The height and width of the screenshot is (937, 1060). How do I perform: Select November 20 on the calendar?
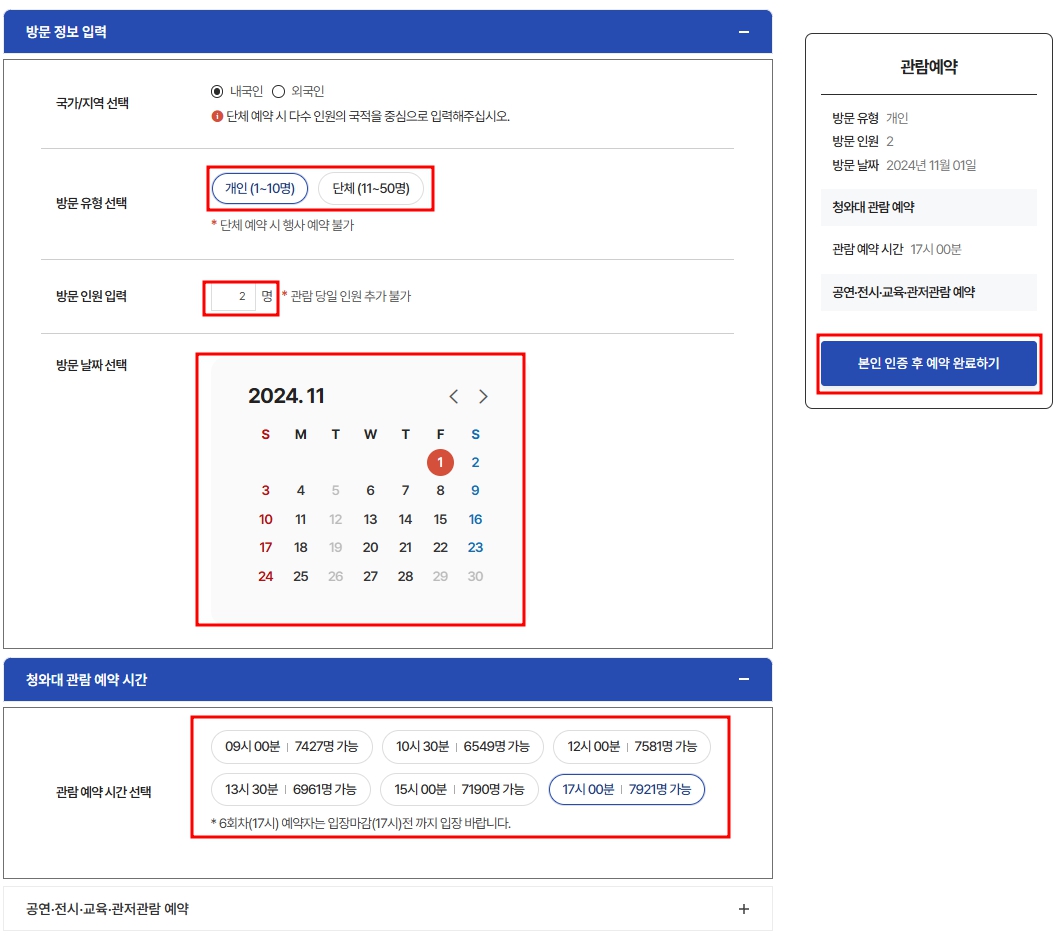[370, 548]
